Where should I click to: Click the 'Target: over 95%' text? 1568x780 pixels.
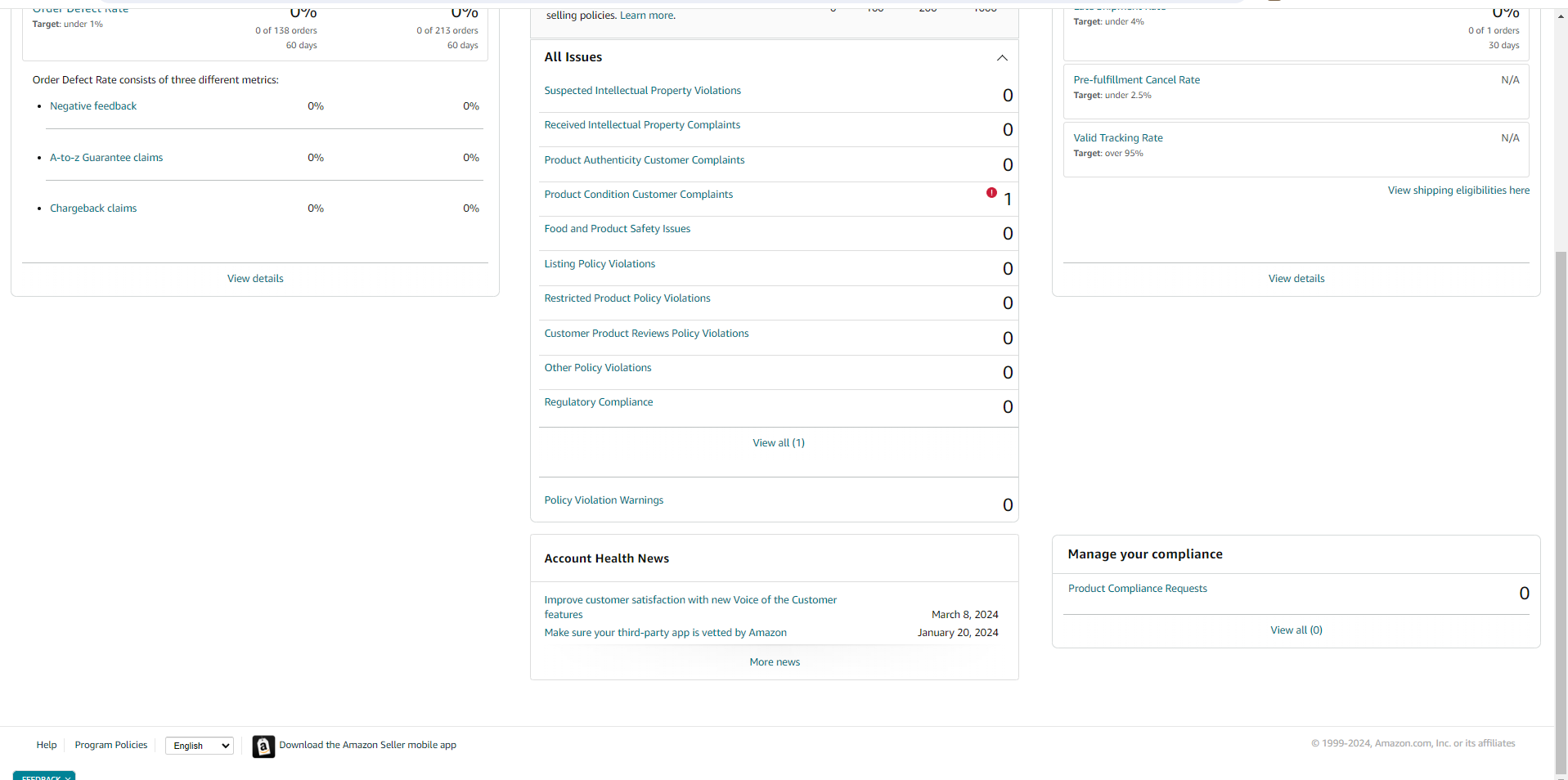coord(1108,154)
